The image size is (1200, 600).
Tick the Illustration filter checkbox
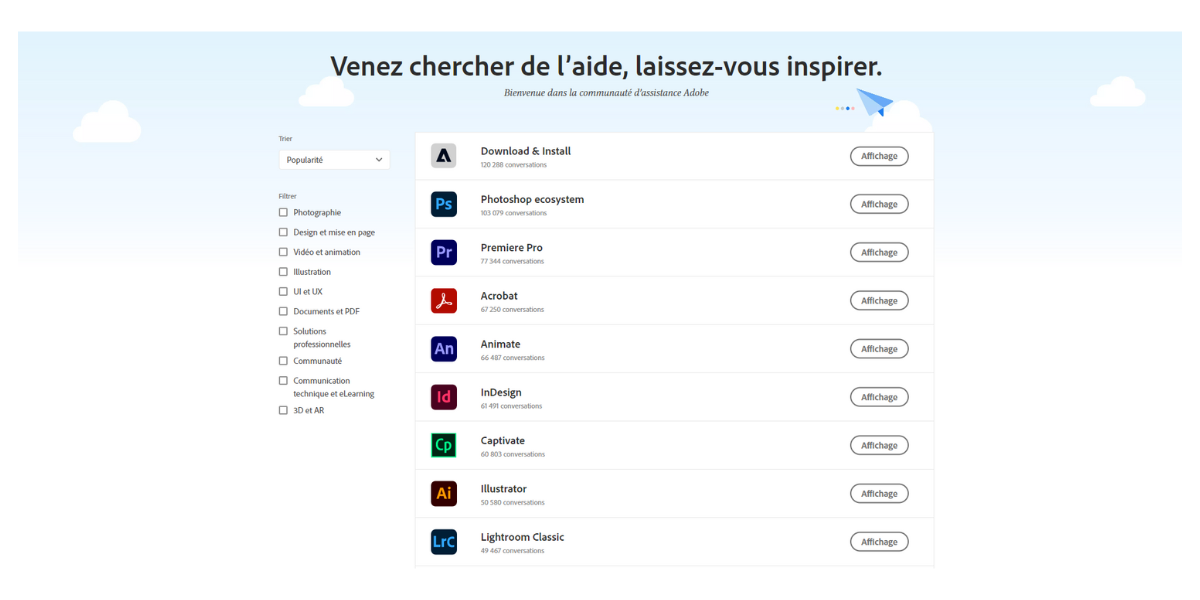(x=283, y=272)
